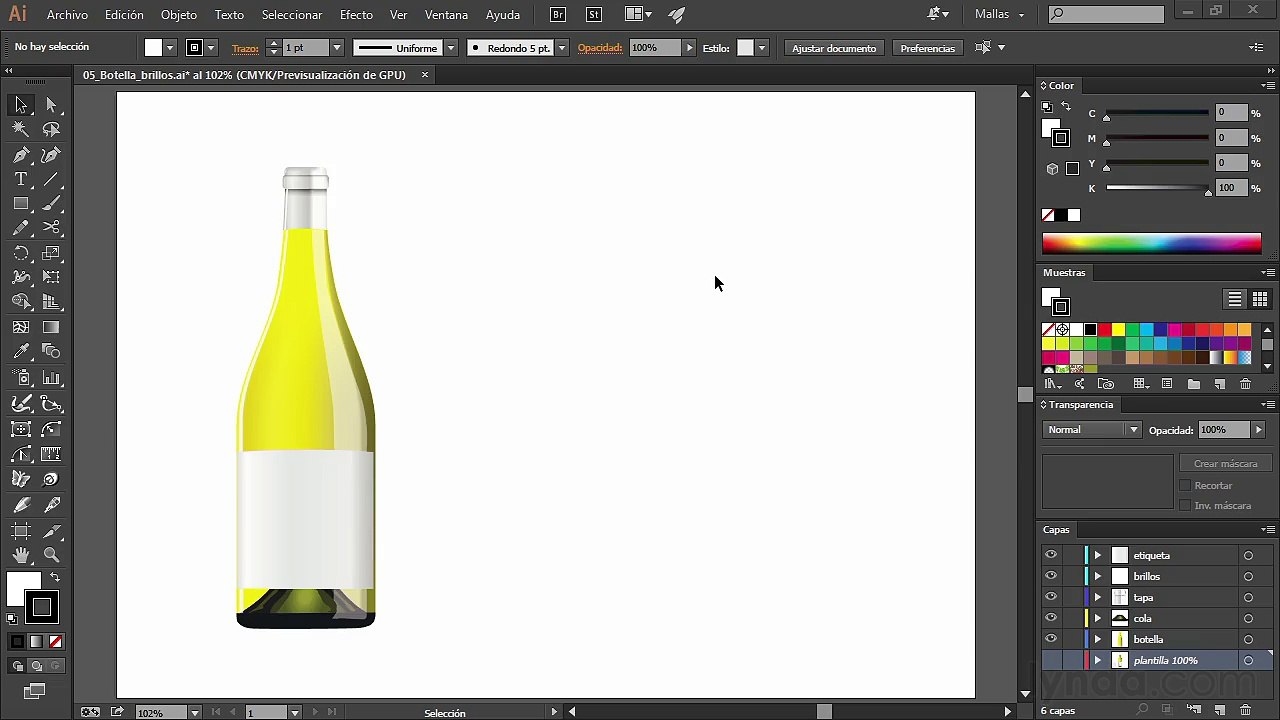This screenshot has width=1280, height=720.
Task: Click the Recortar checkbox
Action: (x=1185, y=485)
